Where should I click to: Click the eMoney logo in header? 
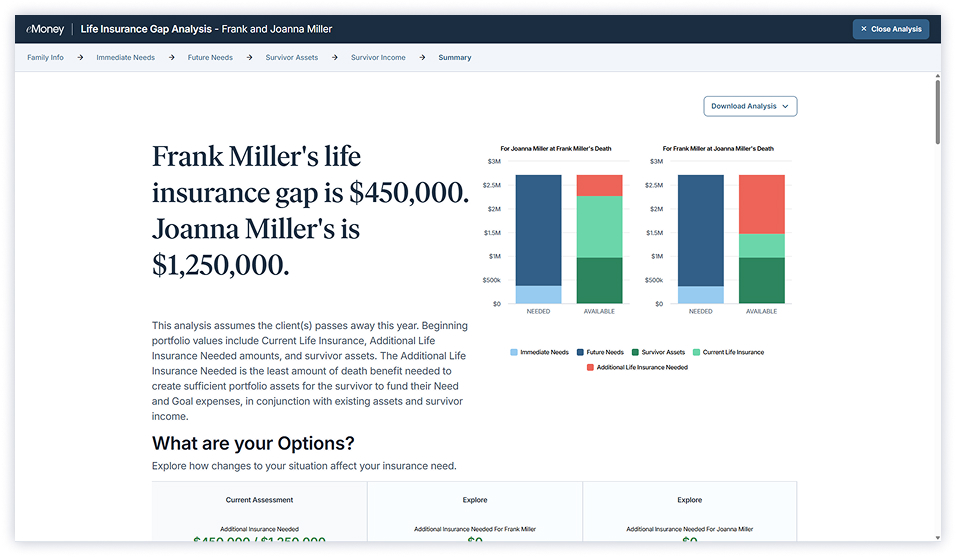pos(46,29)
